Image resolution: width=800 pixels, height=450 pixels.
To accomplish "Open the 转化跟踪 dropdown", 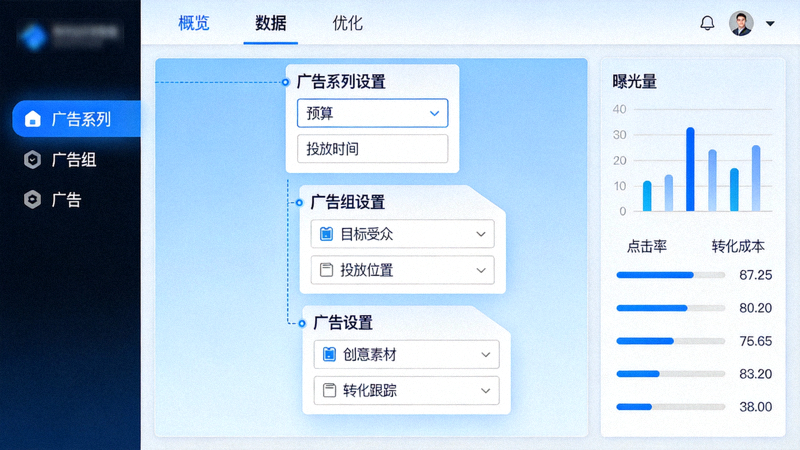I will (x=407, y=390).
